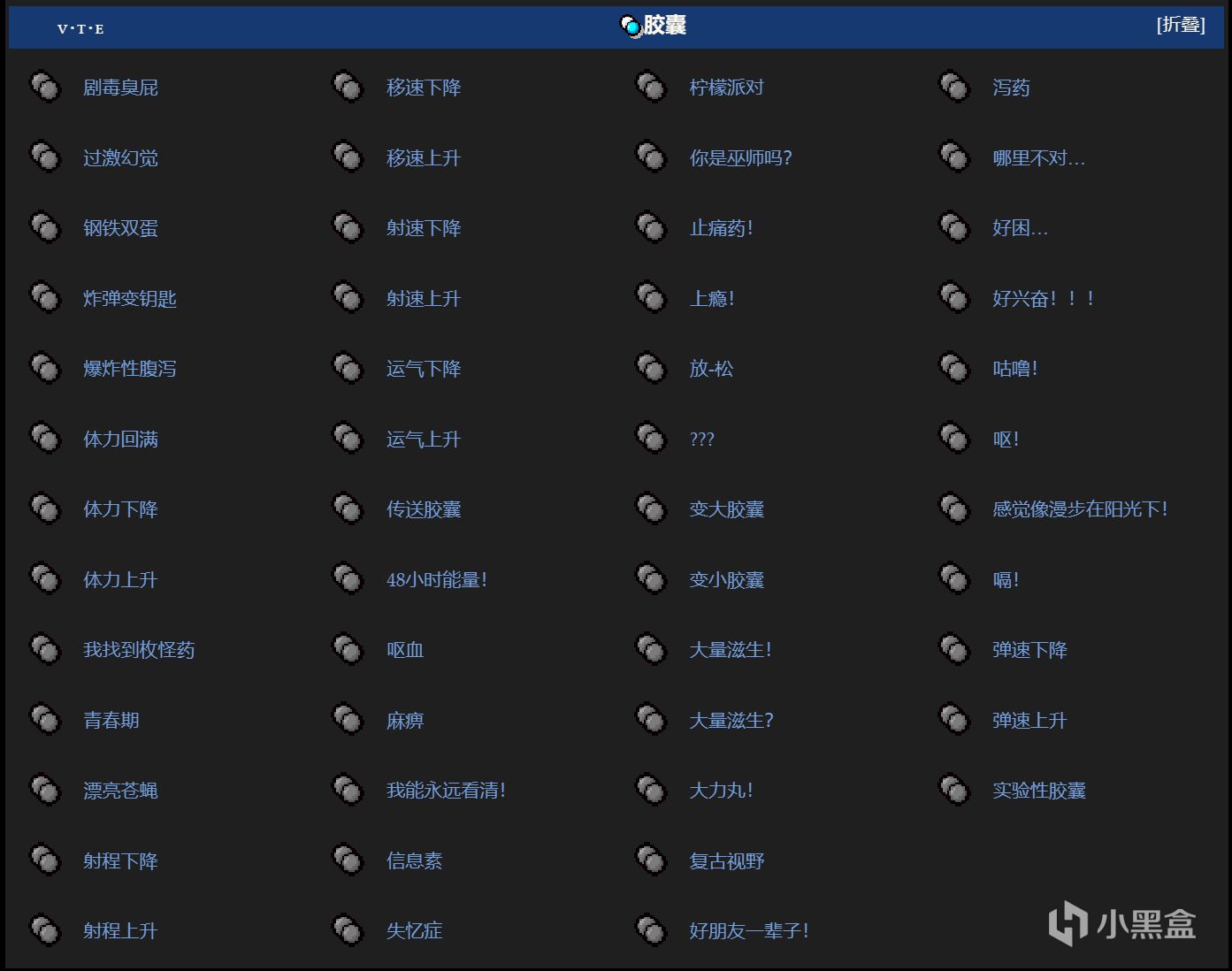Click the pill icon next to 变大胶囊
The height and width of the screenshot is (971, 1232).
tap(651, 508)
